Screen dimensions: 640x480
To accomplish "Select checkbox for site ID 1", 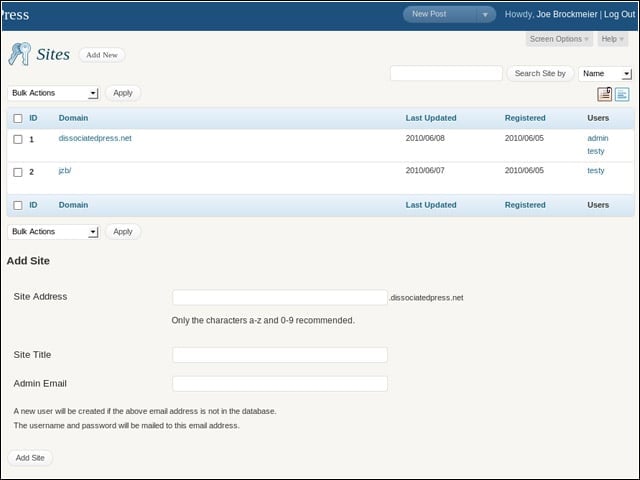I will pyautogui.click(x=18, y=140).
